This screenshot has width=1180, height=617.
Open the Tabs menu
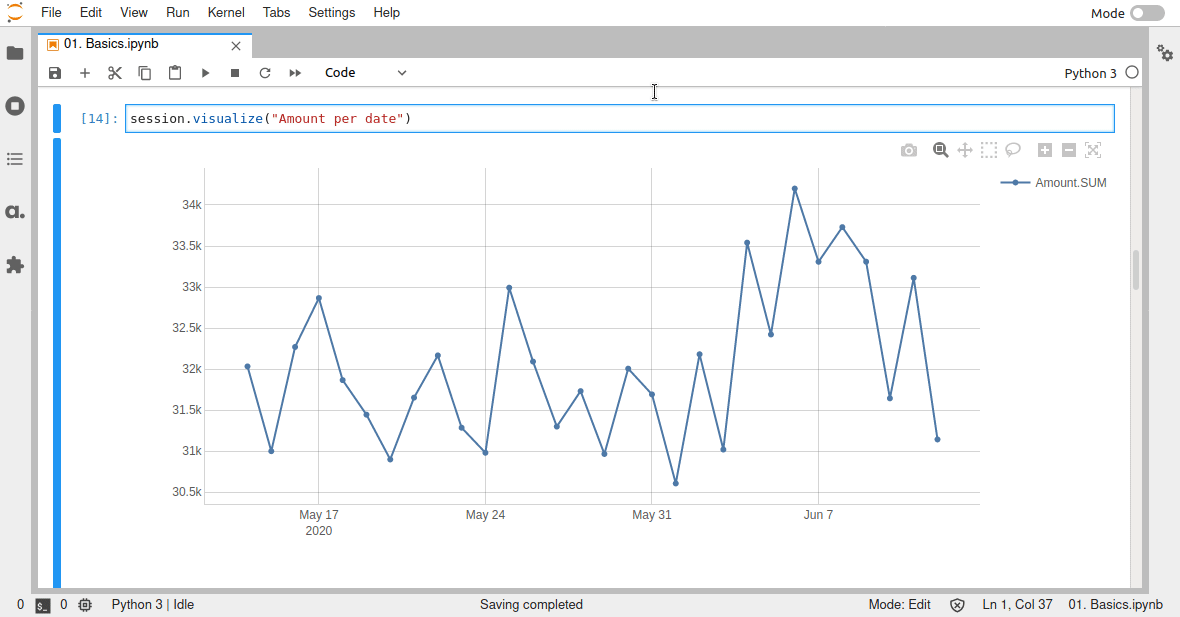tap(276, 13)
